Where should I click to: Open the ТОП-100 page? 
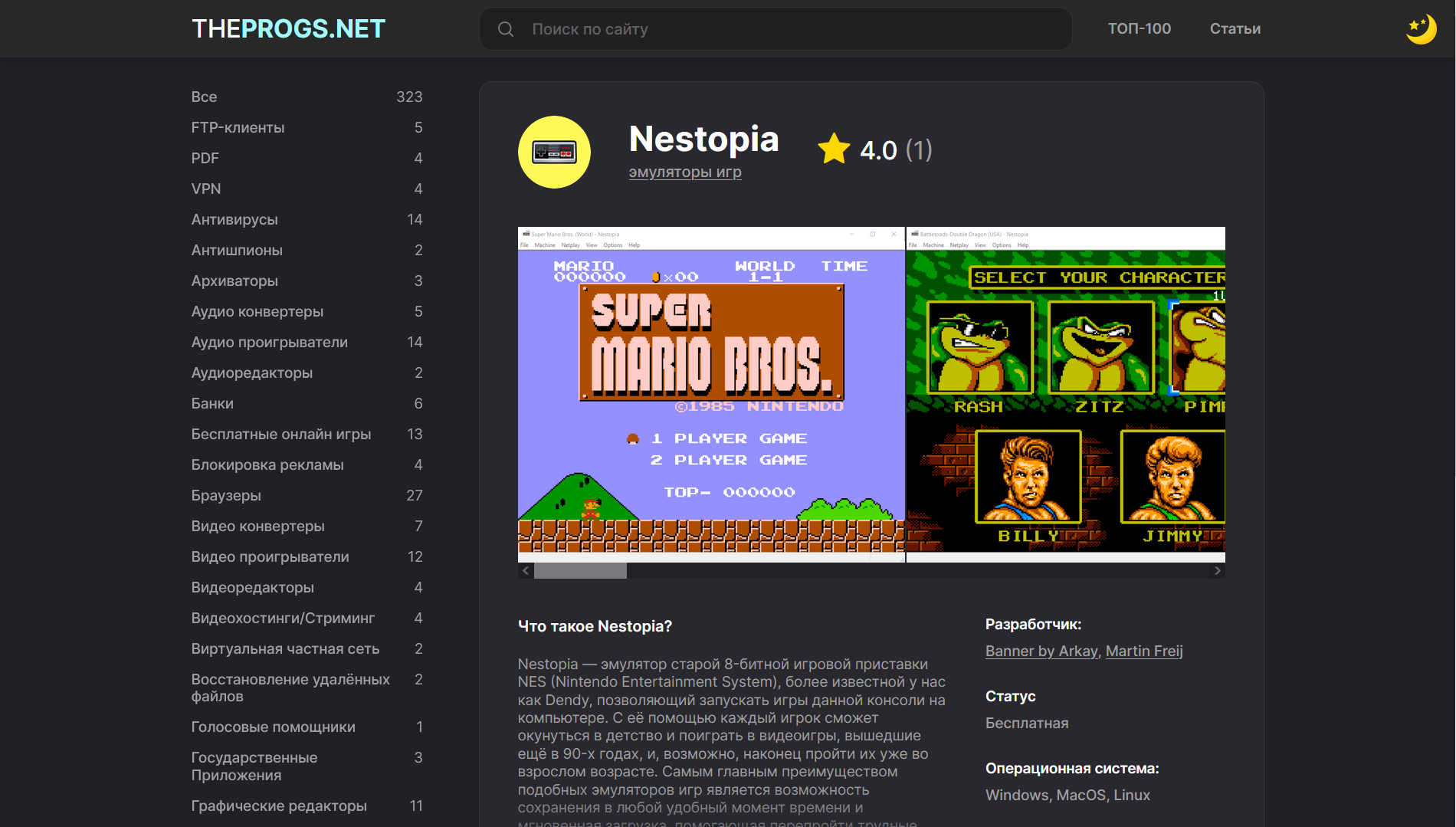pos(1139,28)
